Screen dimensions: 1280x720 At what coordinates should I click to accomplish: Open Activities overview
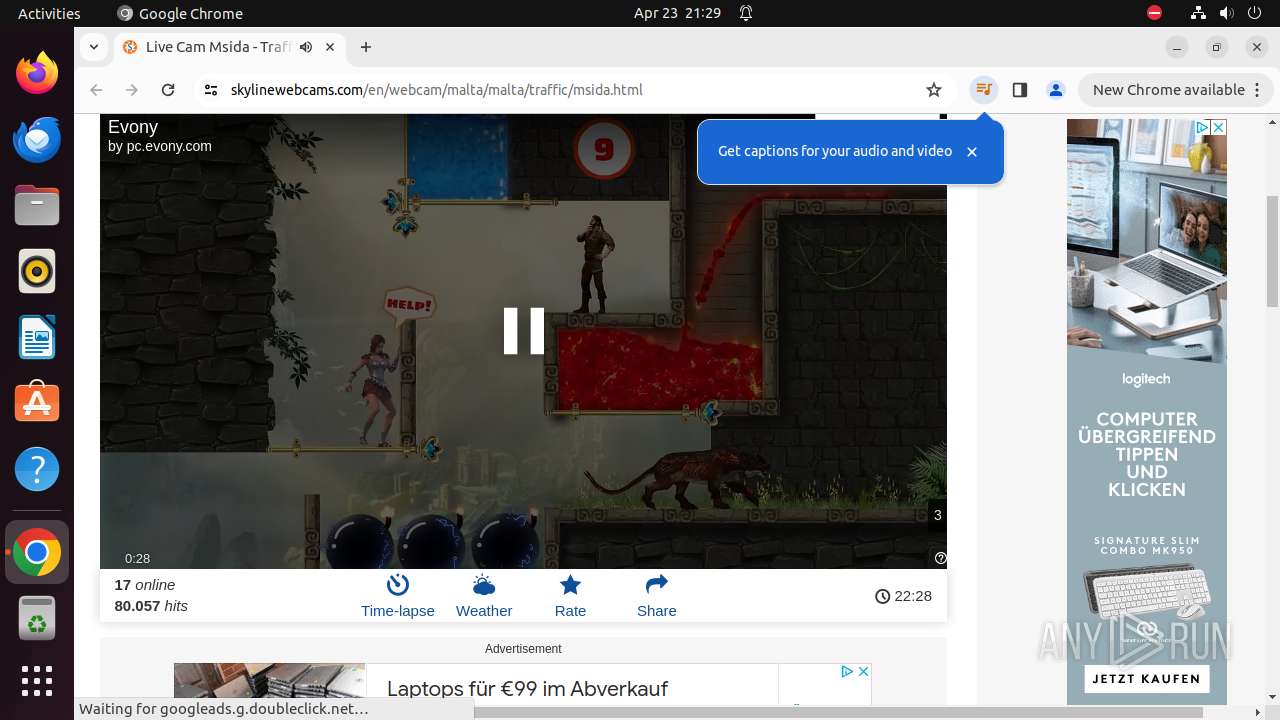49,13
